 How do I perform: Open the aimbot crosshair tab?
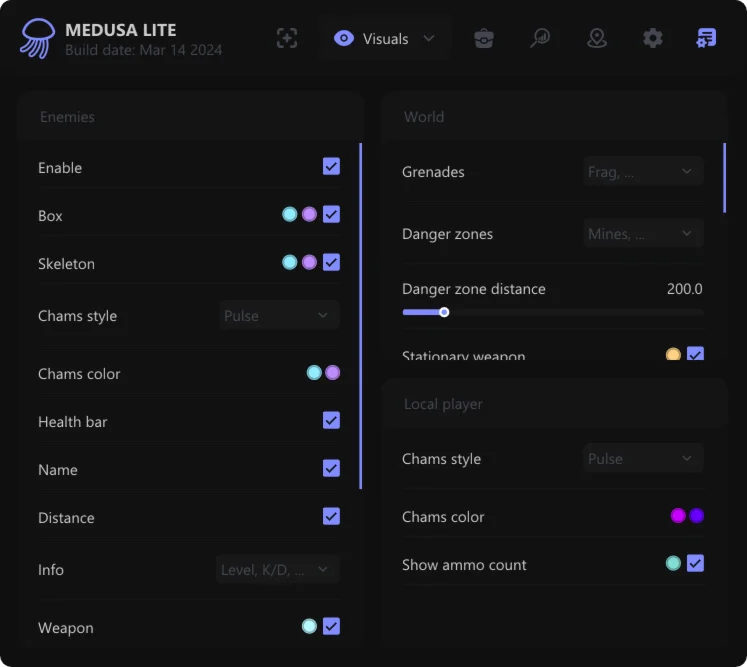click(x=287, y=38)
